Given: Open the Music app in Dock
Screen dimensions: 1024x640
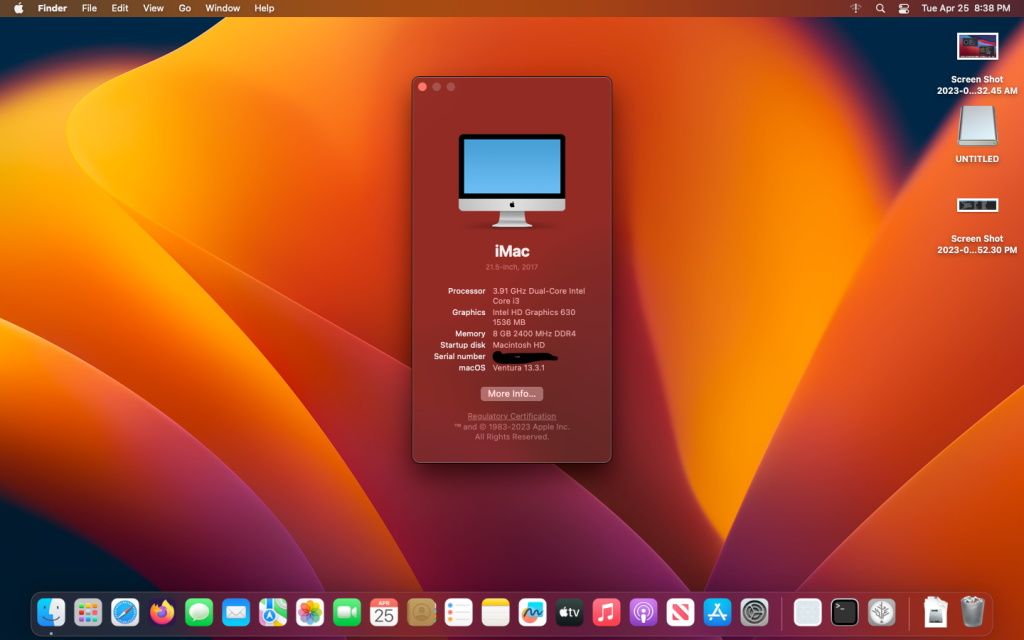Looking at the screenshot, I should [606, 612].
